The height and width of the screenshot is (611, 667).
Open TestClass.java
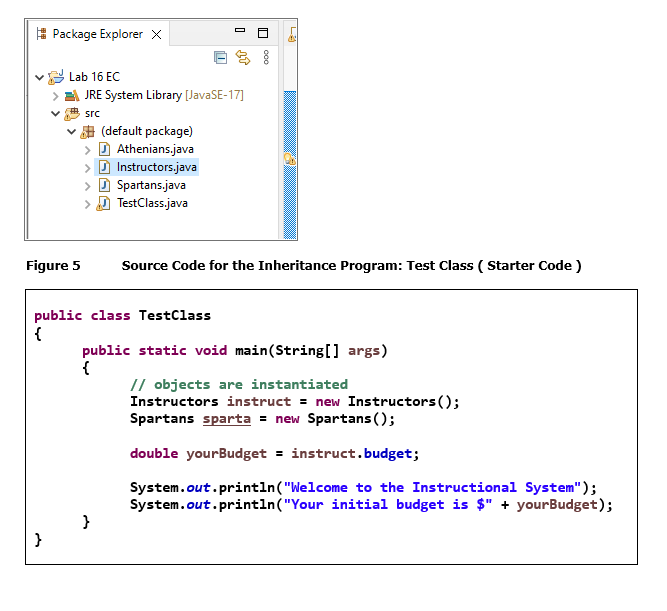(x=152, y=203)
